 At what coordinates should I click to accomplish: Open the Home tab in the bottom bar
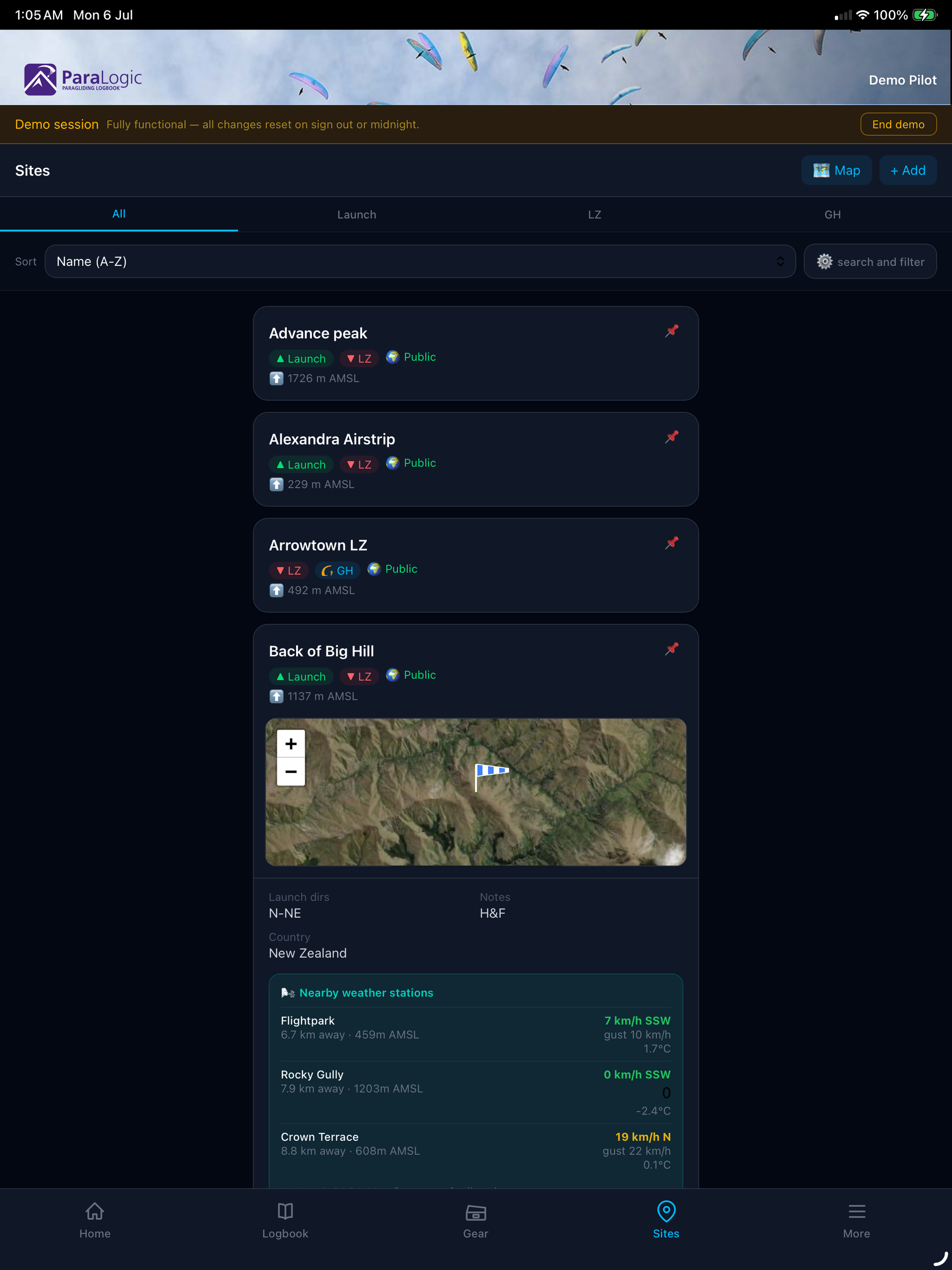click(95, 1220)
